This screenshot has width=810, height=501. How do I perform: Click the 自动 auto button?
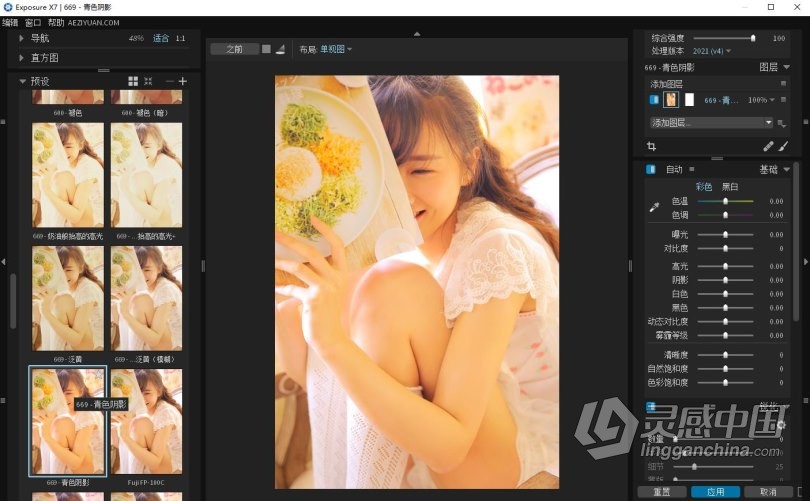coord(674,169)
